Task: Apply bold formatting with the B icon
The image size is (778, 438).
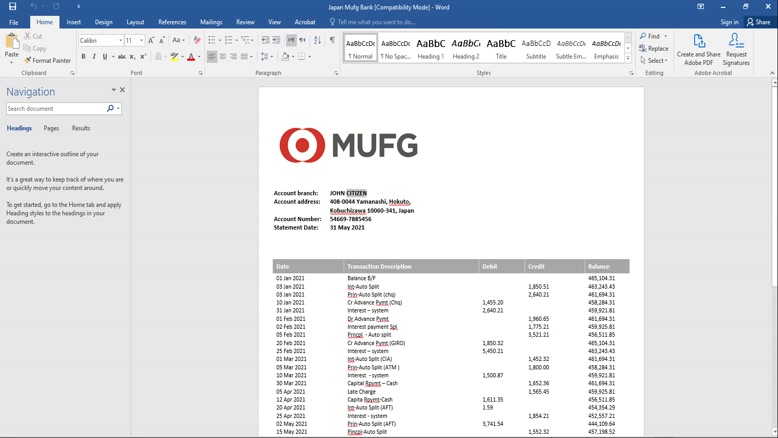Action: coord(84,57)
